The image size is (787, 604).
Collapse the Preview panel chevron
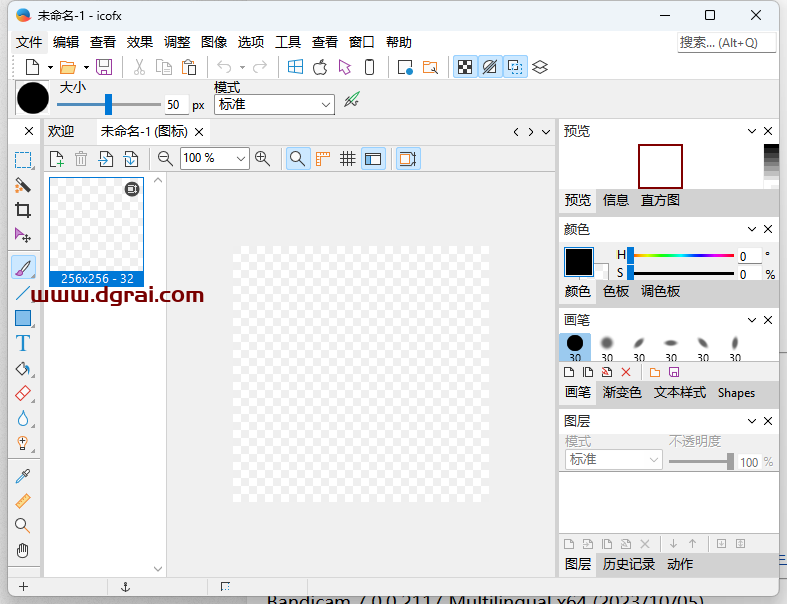pyautogui.click(x=752, y=131)
